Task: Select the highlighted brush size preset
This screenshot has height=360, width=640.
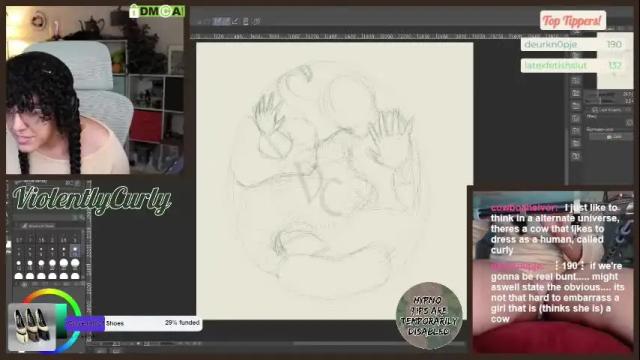Action: [x=75, y=250]
